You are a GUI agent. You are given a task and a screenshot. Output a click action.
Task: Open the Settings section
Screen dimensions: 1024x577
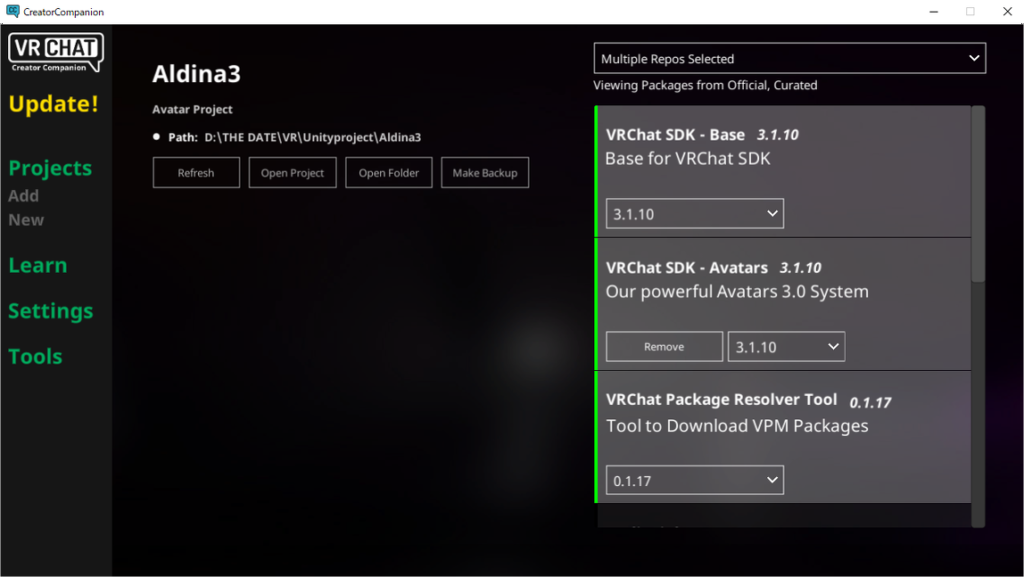pos(50,311)
